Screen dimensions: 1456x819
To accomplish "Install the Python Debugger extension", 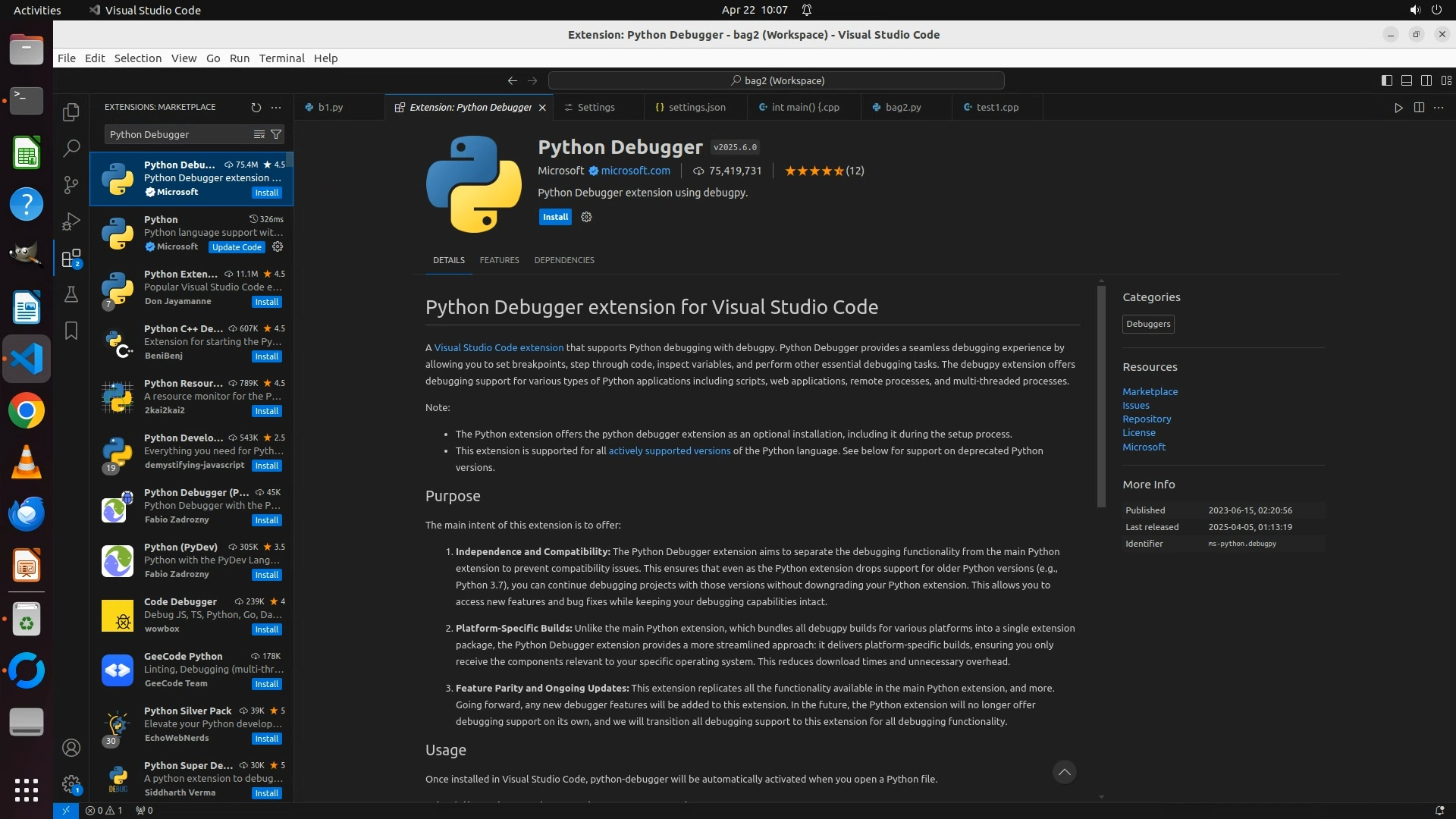I will pyautogui.click(x=555, y=217).
